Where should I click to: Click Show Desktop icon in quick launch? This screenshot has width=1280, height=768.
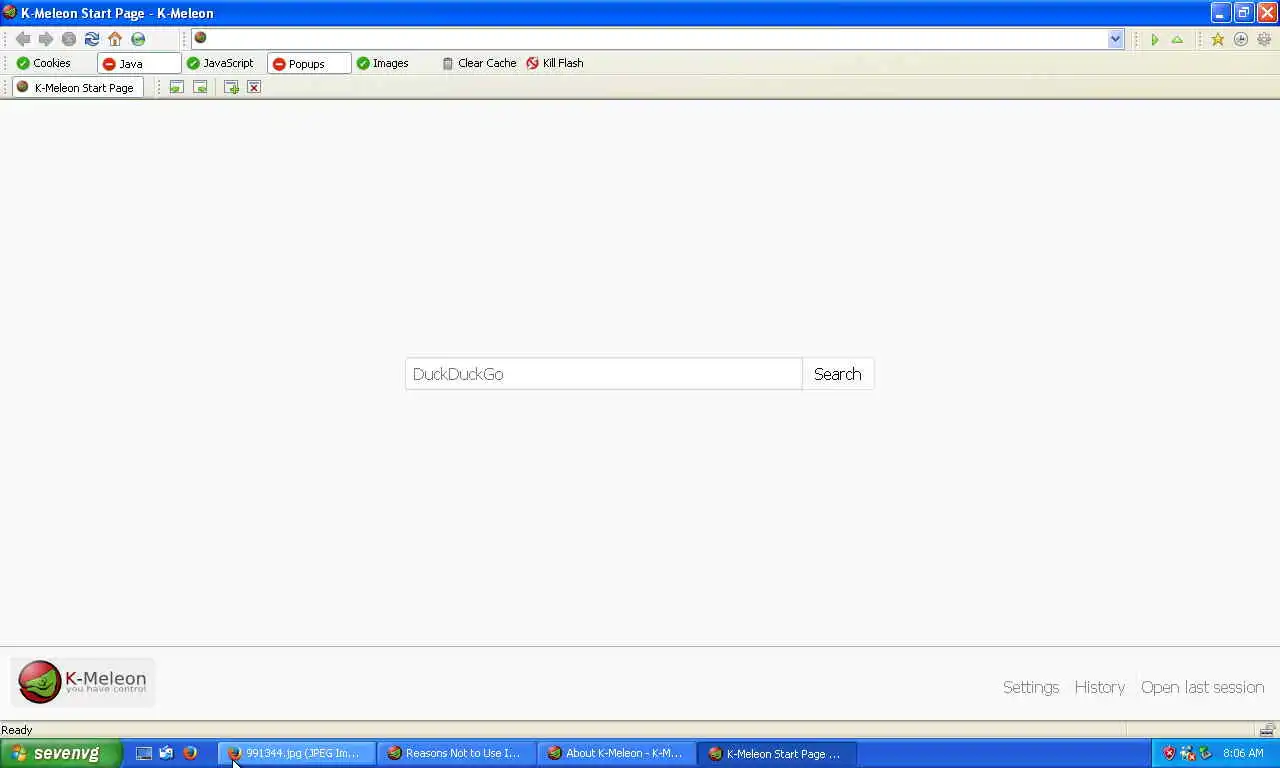point(144,753)
